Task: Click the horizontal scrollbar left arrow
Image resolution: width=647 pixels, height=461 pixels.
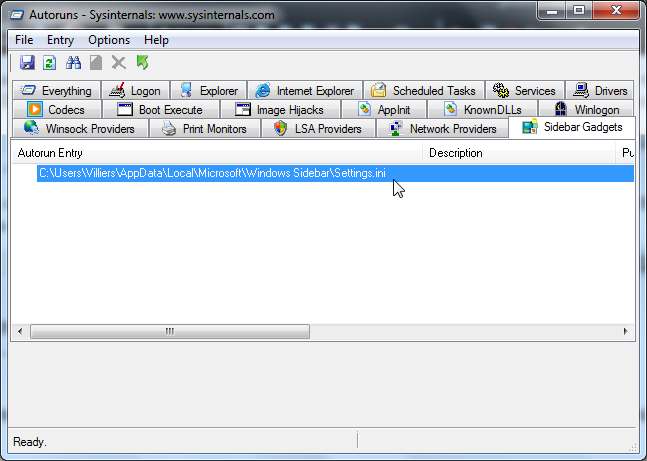Action: 20,331
